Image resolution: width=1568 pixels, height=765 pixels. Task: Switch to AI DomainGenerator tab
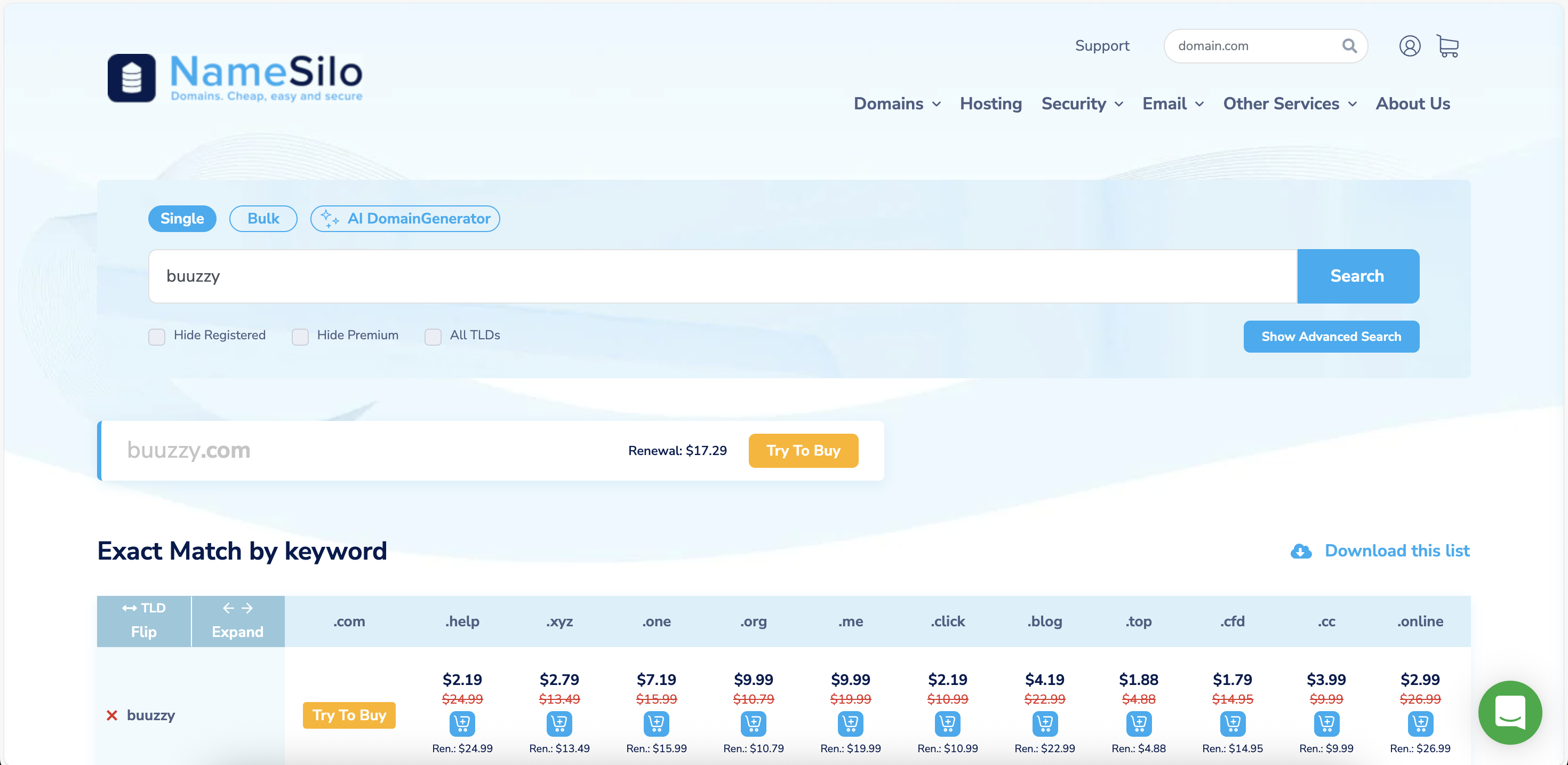(405, 219)
